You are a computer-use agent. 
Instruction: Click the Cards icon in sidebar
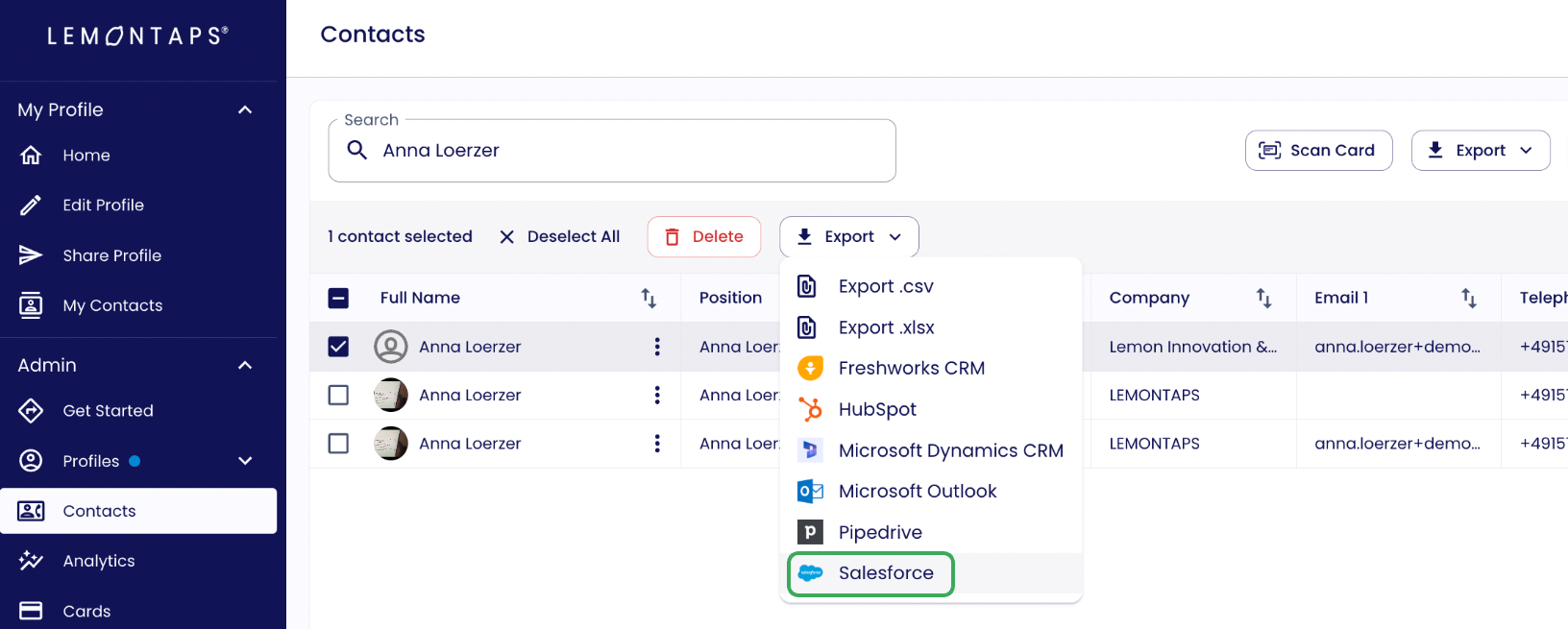click(31, 611)
